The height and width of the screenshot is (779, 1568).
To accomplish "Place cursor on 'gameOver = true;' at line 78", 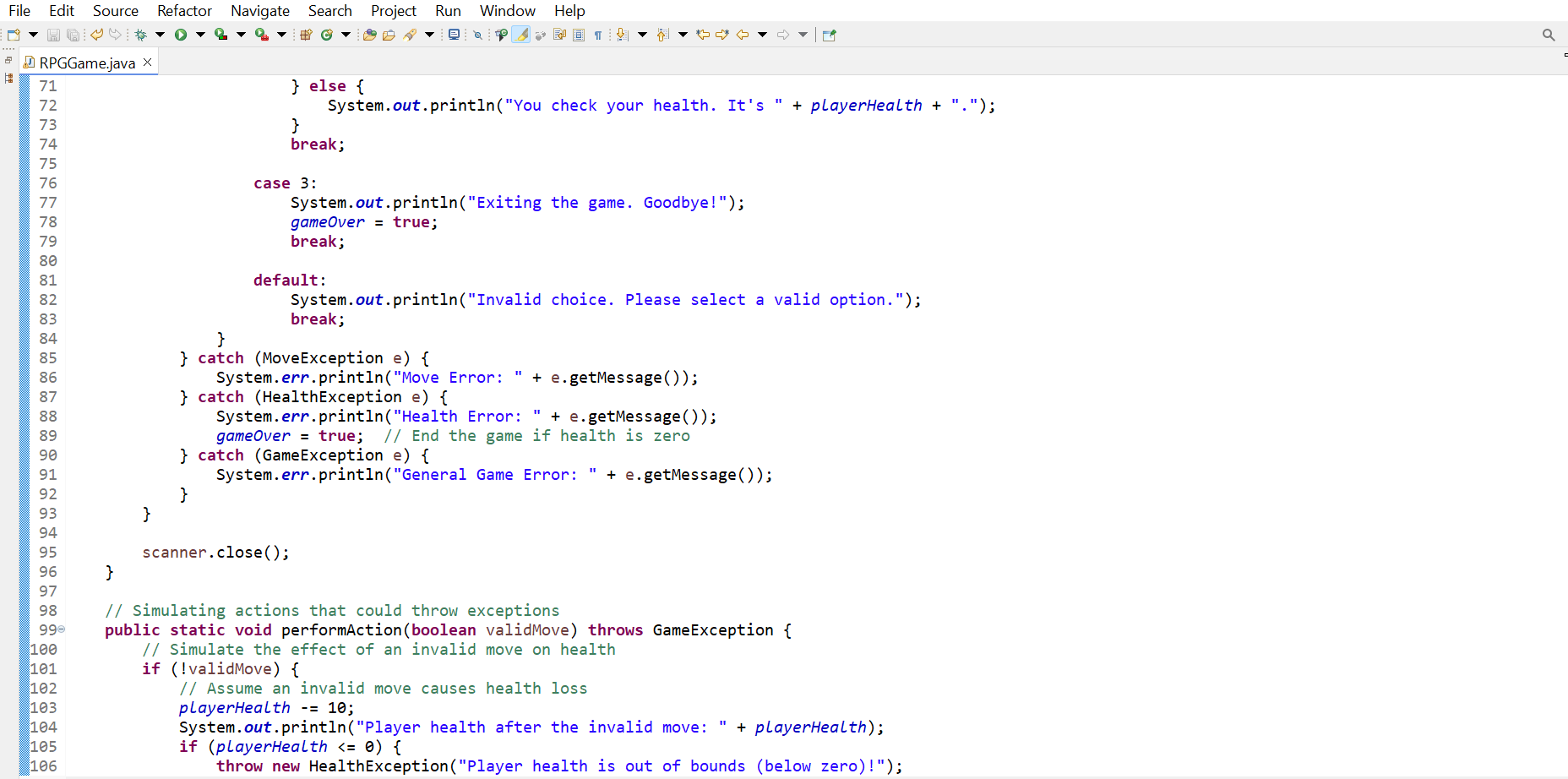I will 364,222.
